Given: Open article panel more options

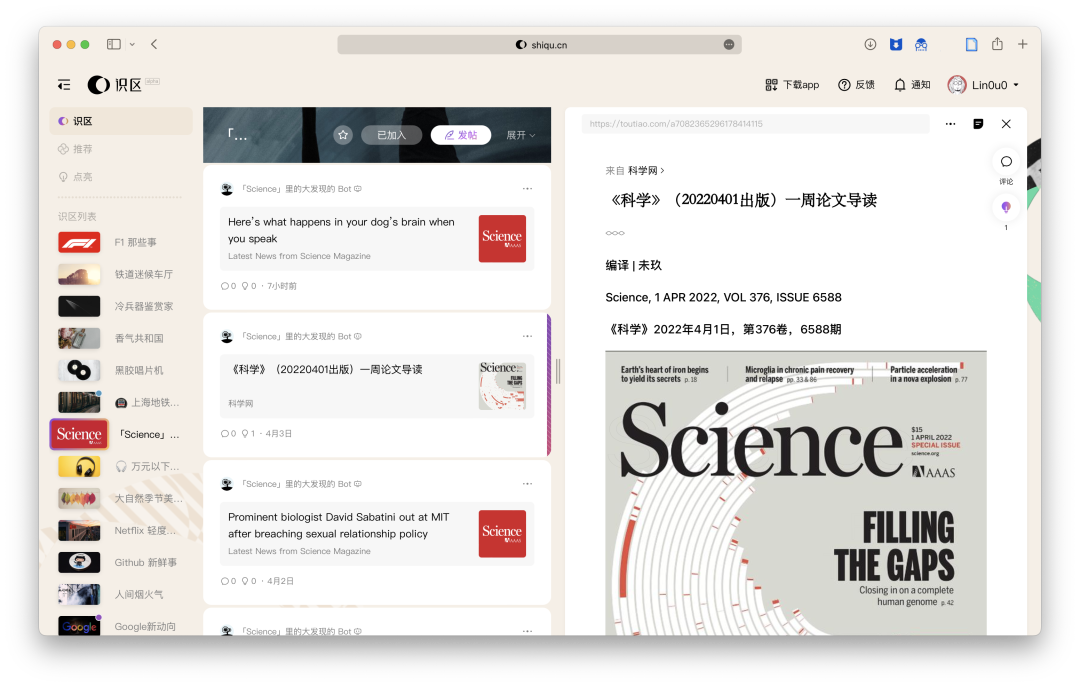Looking at the screenshot, I should (x=951, y=124).
